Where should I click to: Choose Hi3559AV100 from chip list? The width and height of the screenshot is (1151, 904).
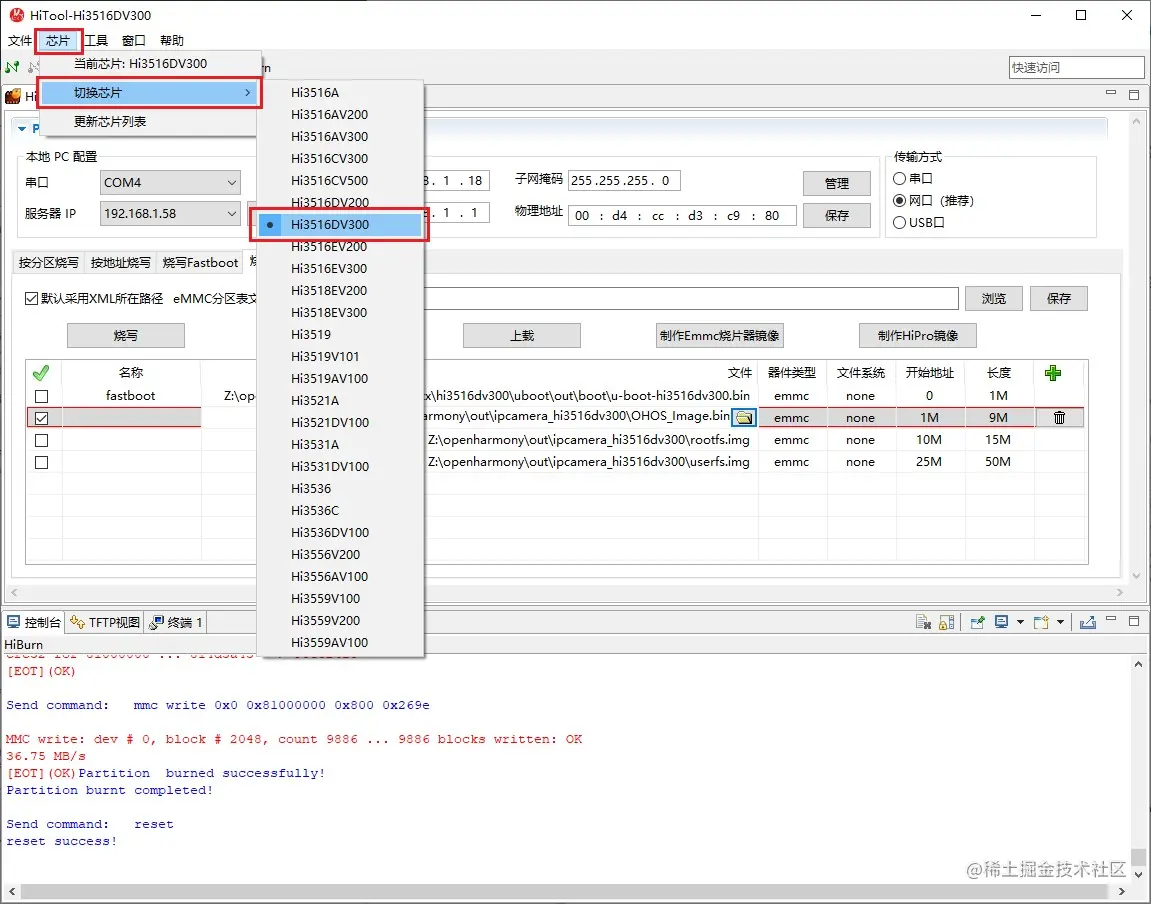(x=340, y=643)
